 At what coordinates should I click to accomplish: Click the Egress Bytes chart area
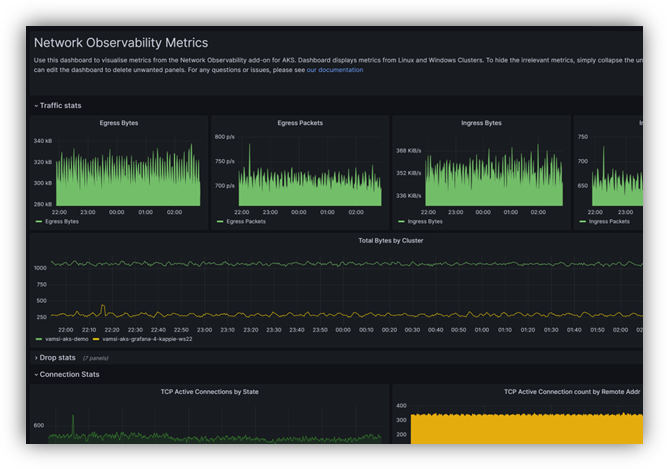(x=128, y=174)
